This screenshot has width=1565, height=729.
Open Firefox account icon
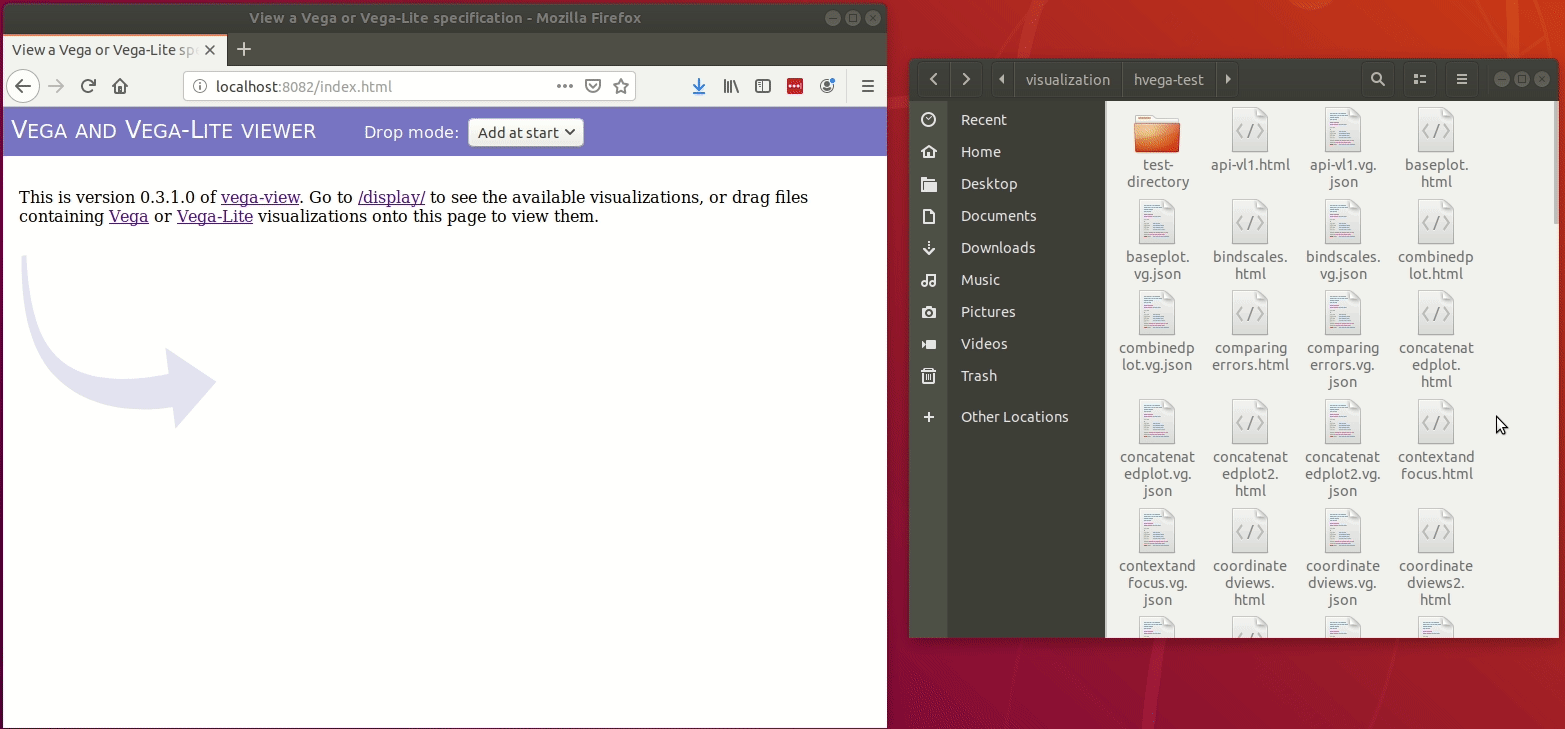(827, 86)
